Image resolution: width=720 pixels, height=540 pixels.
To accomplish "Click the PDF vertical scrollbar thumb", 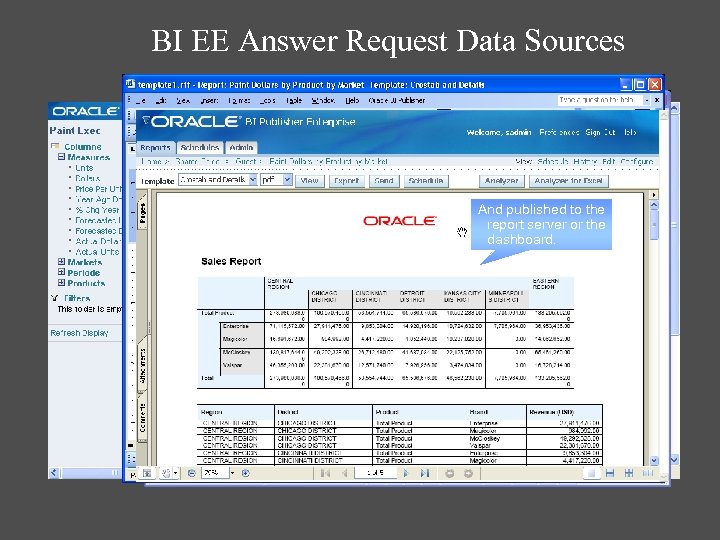I will (x=654, y=226).
